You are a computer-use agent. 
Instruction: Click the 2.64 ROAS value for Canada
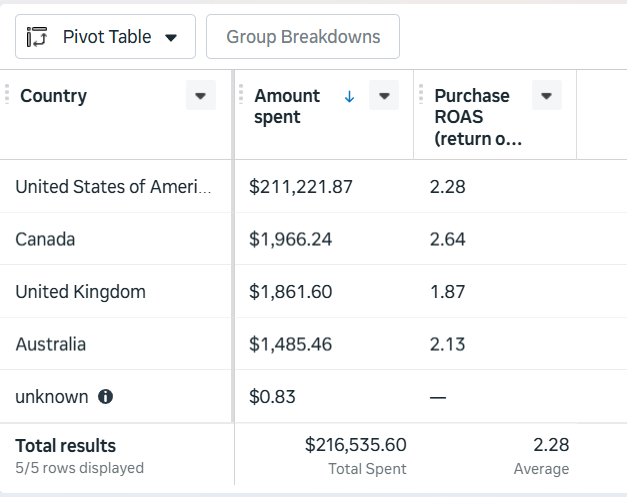click(x=447, y=239)
